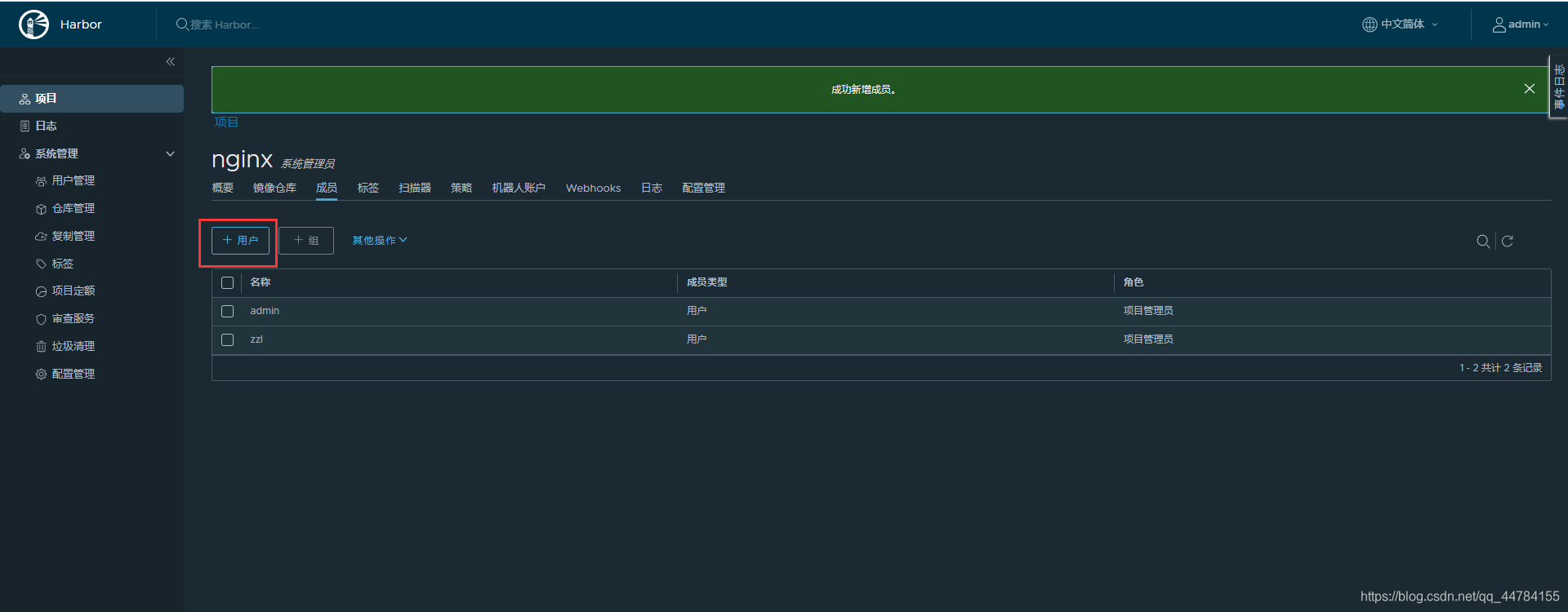This screenshot has width=1568, height=612.
Task: Switch to the 镜像仓库 tab
Action: tap(274, 188)
